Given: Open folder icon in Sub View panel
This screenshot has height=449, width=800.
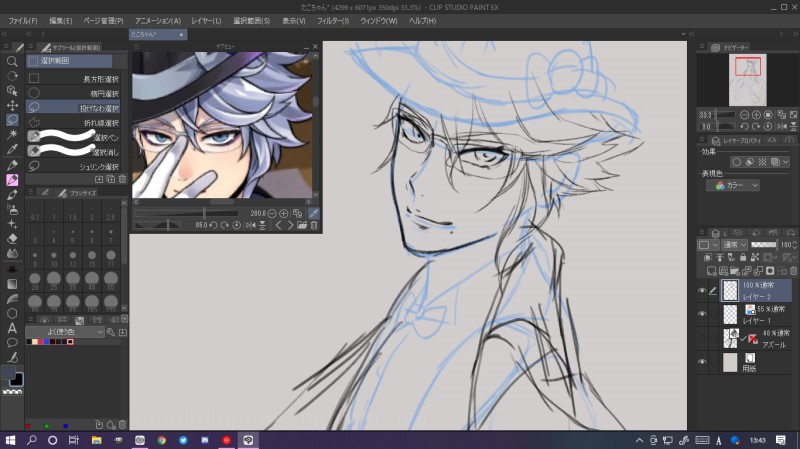Looking at the screenshot, I should (301, 225).
